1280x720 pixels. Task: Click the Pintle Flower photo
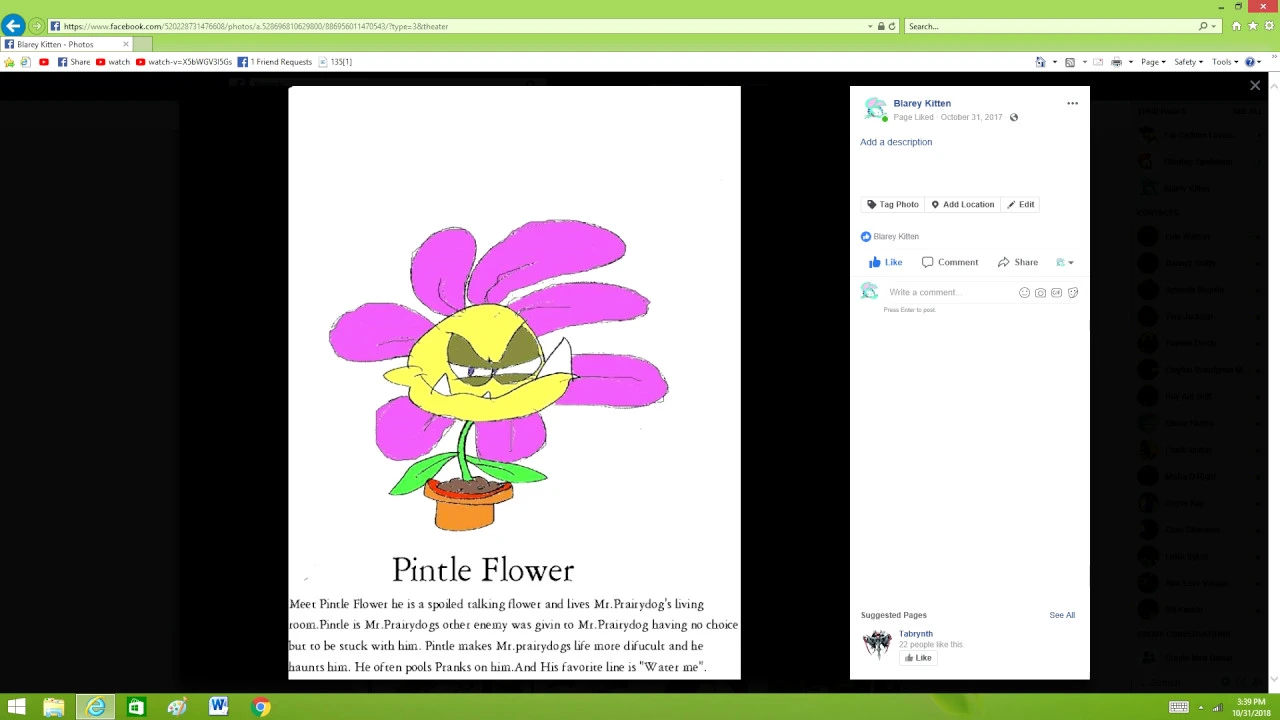coord(514,383)
